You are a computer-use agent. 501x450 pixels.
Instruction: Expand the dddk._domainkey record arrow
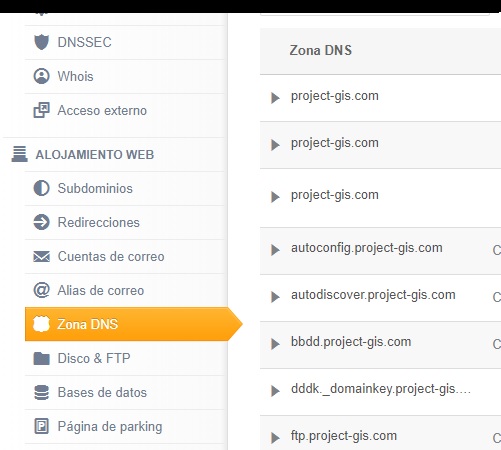tap(275, 391)
